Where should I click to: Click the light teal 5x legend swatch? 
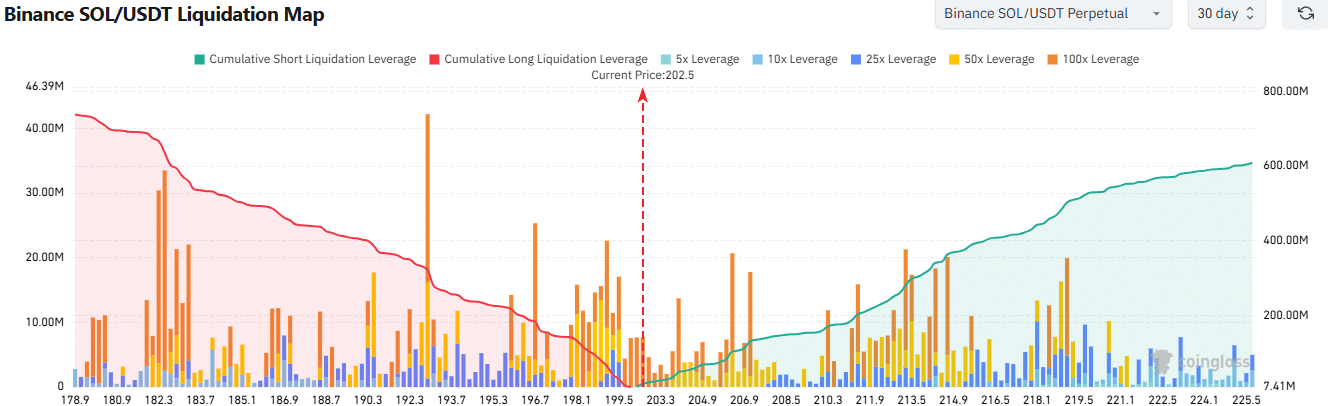[x=668, y=59]
